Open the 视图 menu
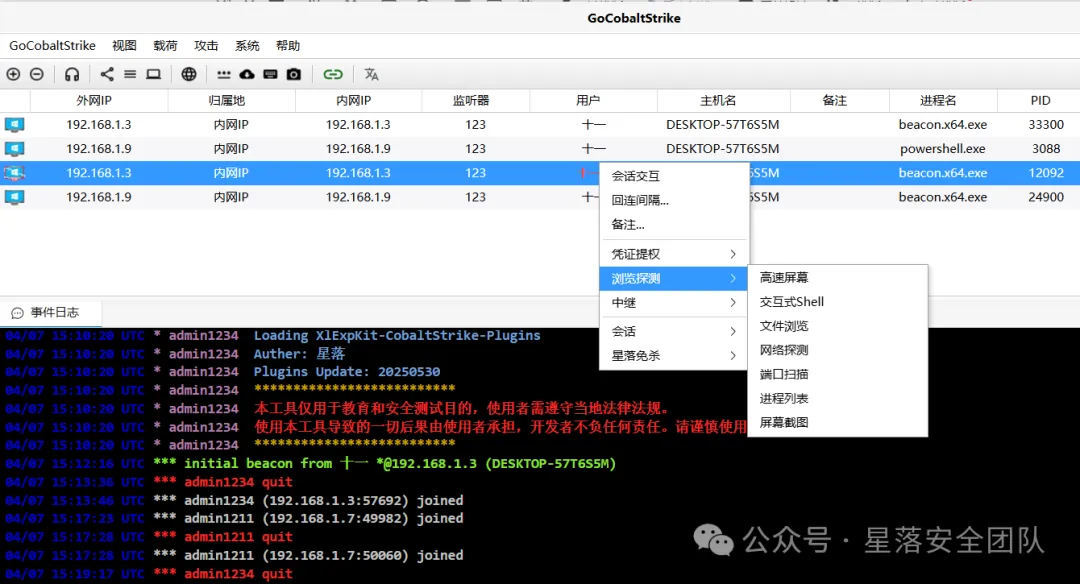The image size is (1080, 584). pyautogui.click(x=124, y=45)
